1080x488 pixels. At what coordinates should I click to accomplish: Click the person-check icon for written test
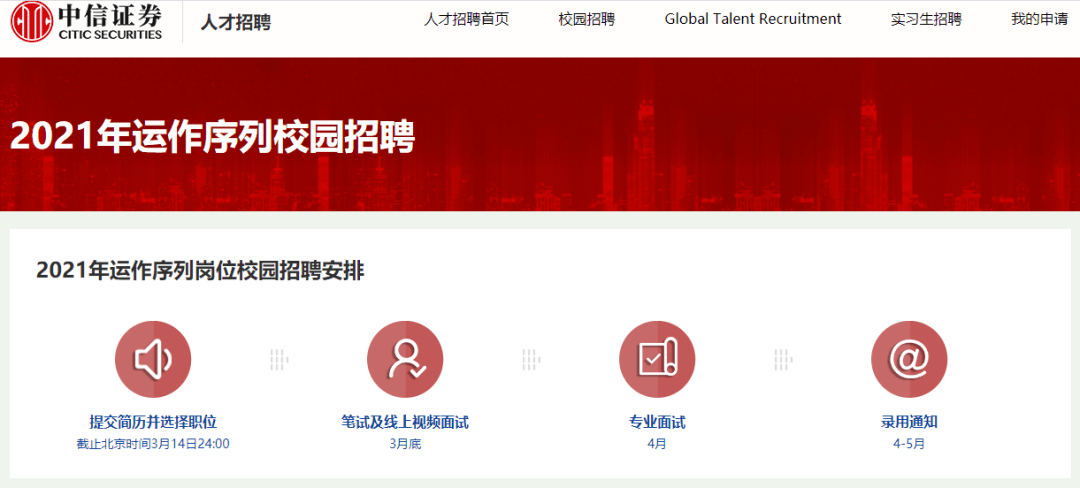coord(405,359)
